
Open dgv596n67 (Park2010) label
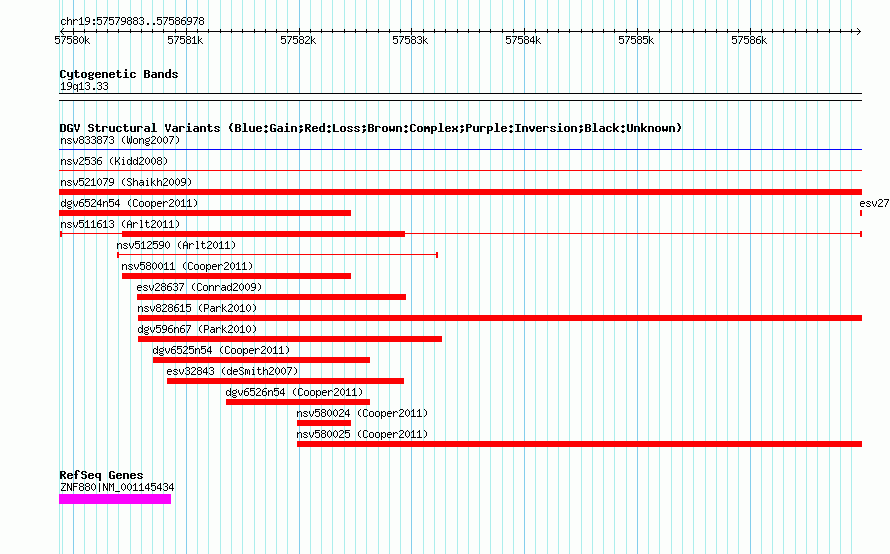click(197, 329)
